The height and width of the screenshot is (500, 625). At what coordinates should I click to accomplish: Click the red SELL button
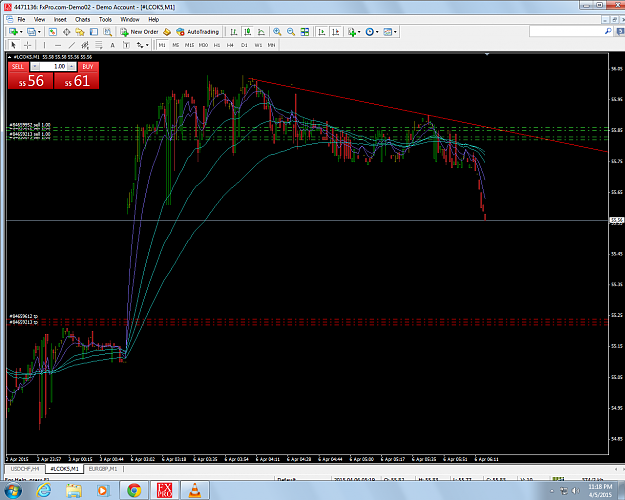pos(18,67)
